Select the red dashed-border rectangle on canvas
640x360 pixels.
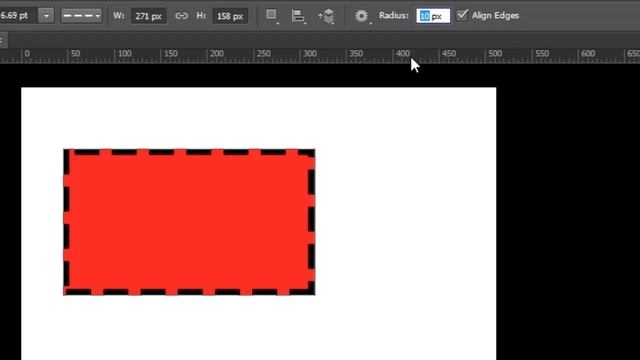(189, 222)
